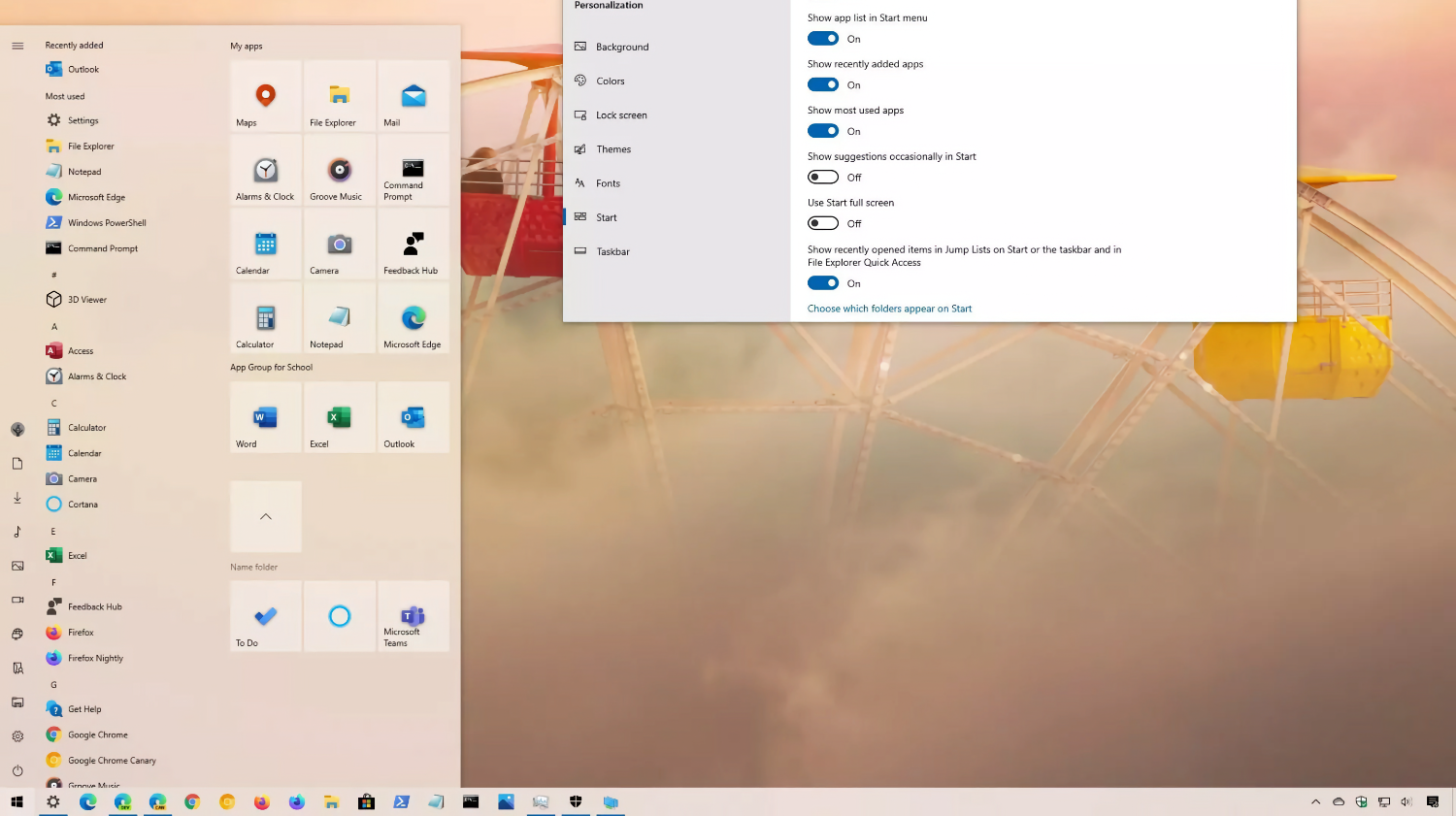Enable Use Start full screen
Image resolution: width=1456 pixels, height=816 pixels.
[823, 223]
